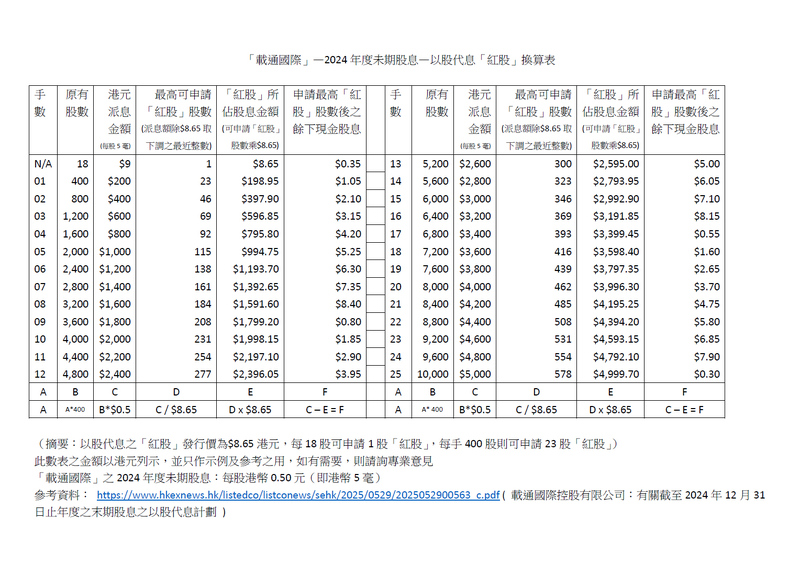
Task: Select the title text 「載通國際」2024年度末期股息換算表
Action: point(401,60)
